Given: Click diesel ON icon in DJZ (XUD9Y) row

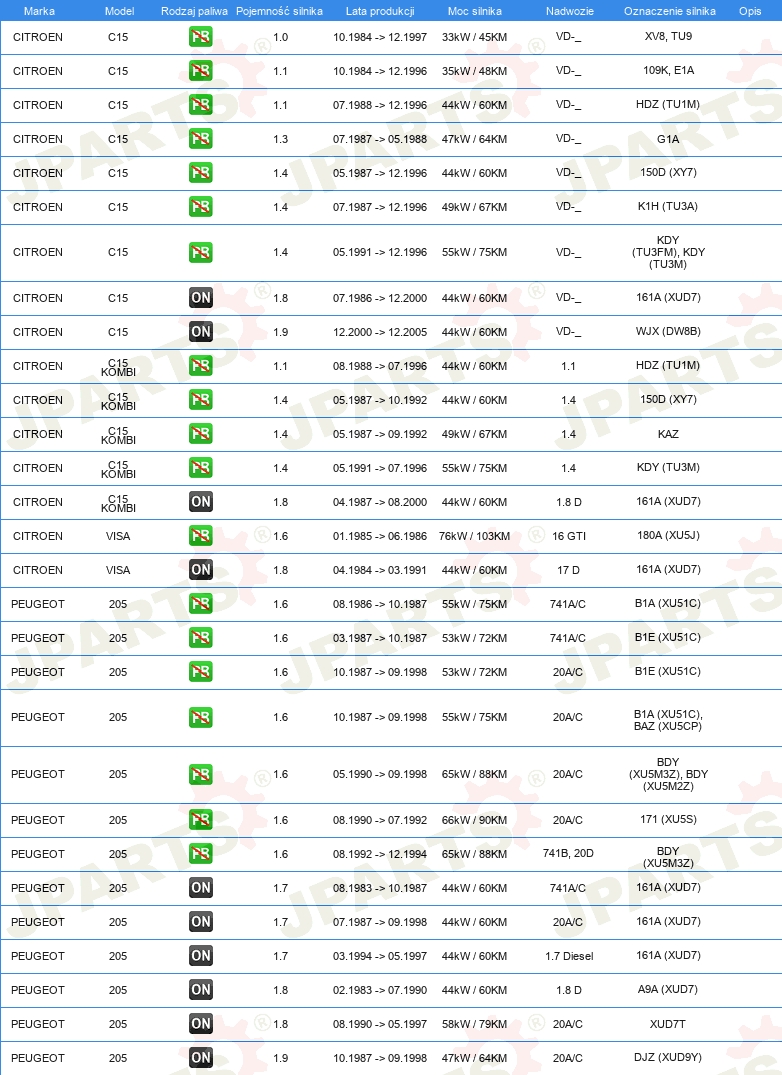Looking at the screenshot, I should point(201,1058).
